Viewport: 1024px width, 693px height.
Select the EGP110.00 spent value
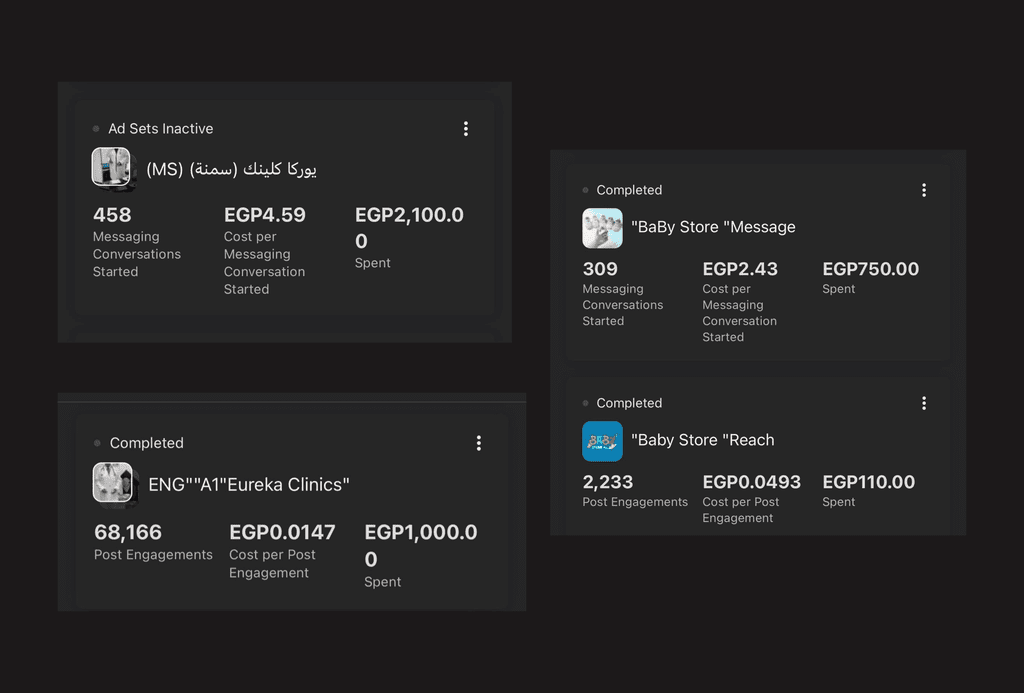click(x=869, y=482)
